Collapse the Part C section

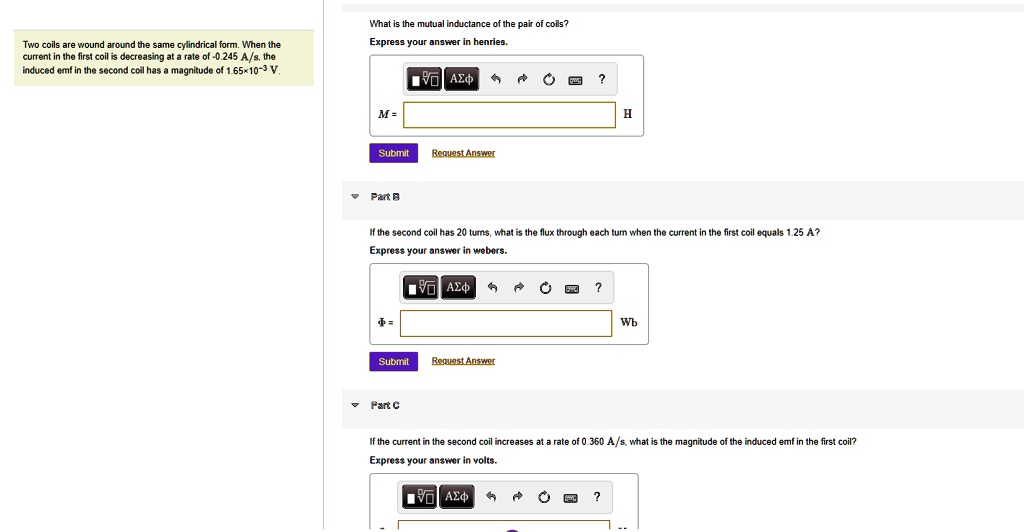355,405
